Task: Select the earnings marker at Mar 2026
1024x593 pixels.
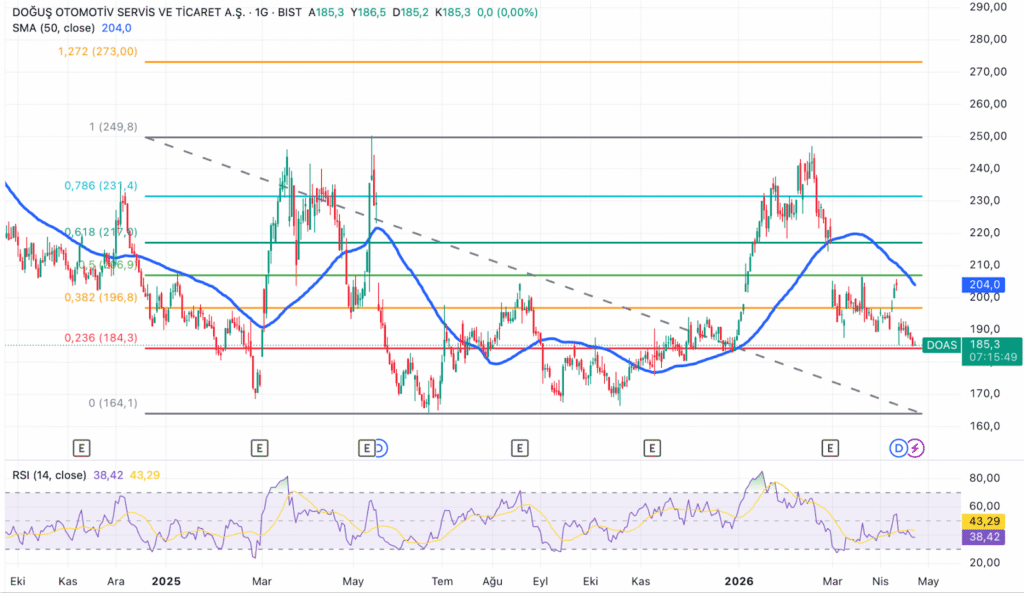Action: point(829,448)
